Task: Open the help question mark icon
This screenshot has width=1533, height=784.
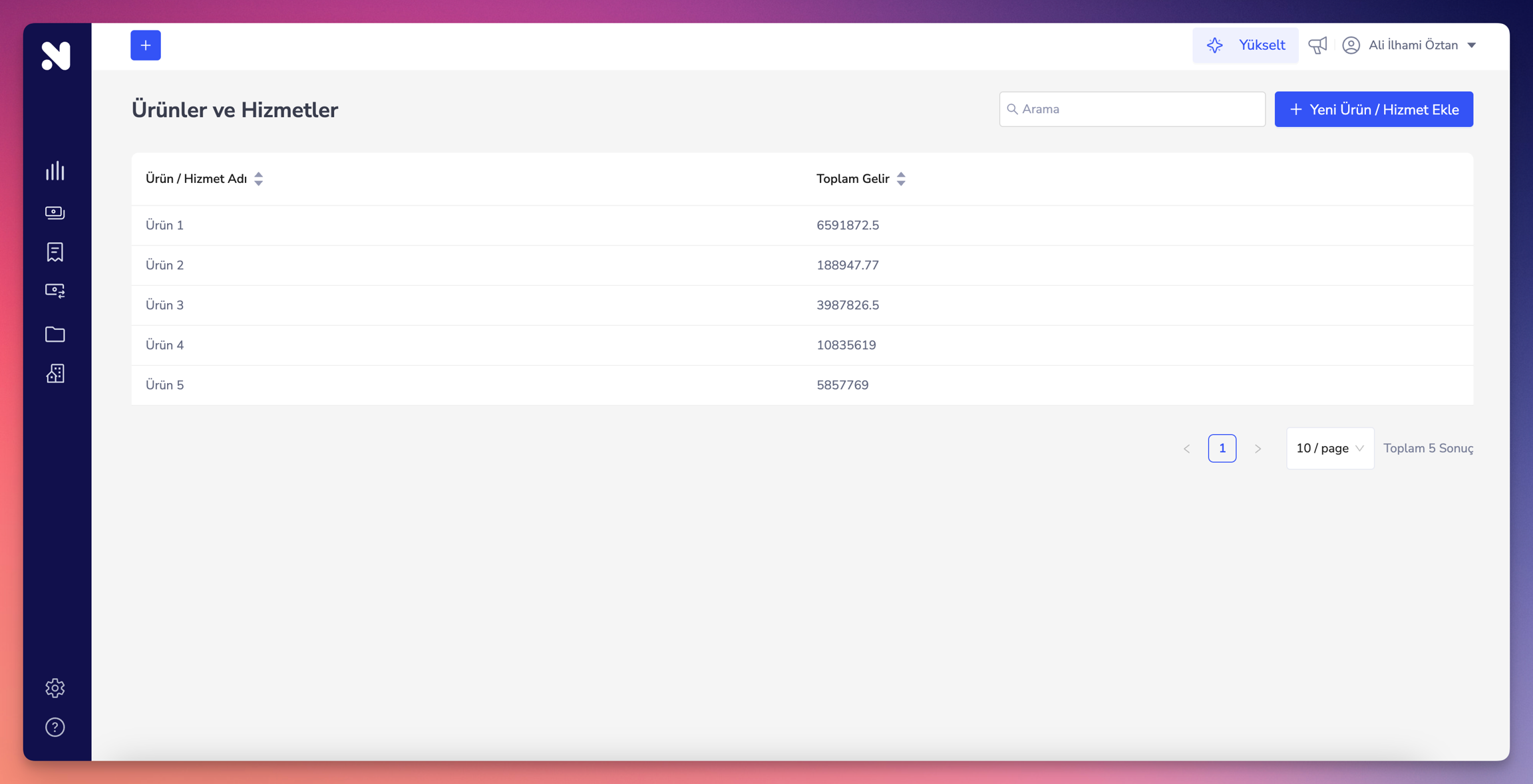Action: click(x=55, y=727)
